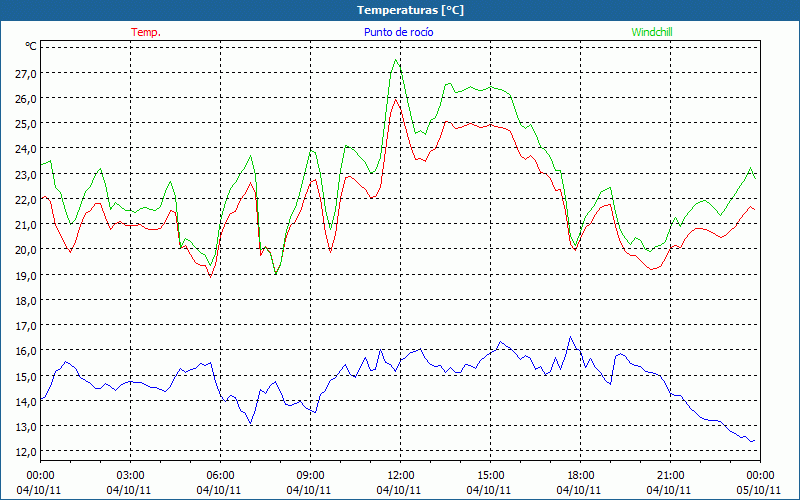800x500 pixels.
Task: Click the 14,0 y-axis value
Action: click(x=26, y=402)
